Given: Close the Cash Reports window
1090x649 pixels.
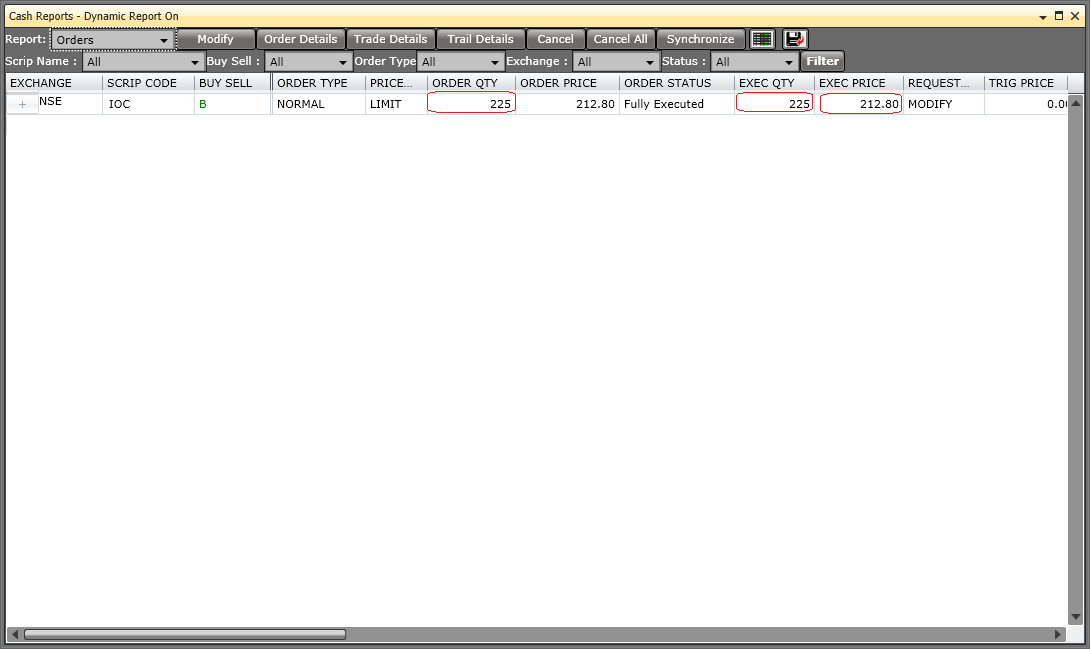Looking at the screenshot, I should coord(1075,16).
